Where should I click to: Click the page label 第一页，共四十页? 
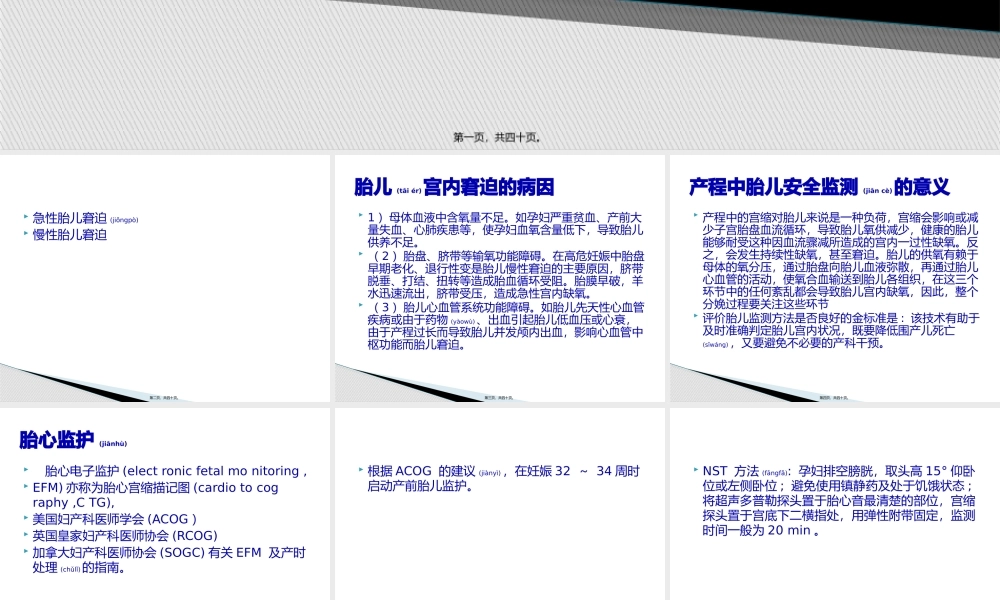(x=500, y=137)
